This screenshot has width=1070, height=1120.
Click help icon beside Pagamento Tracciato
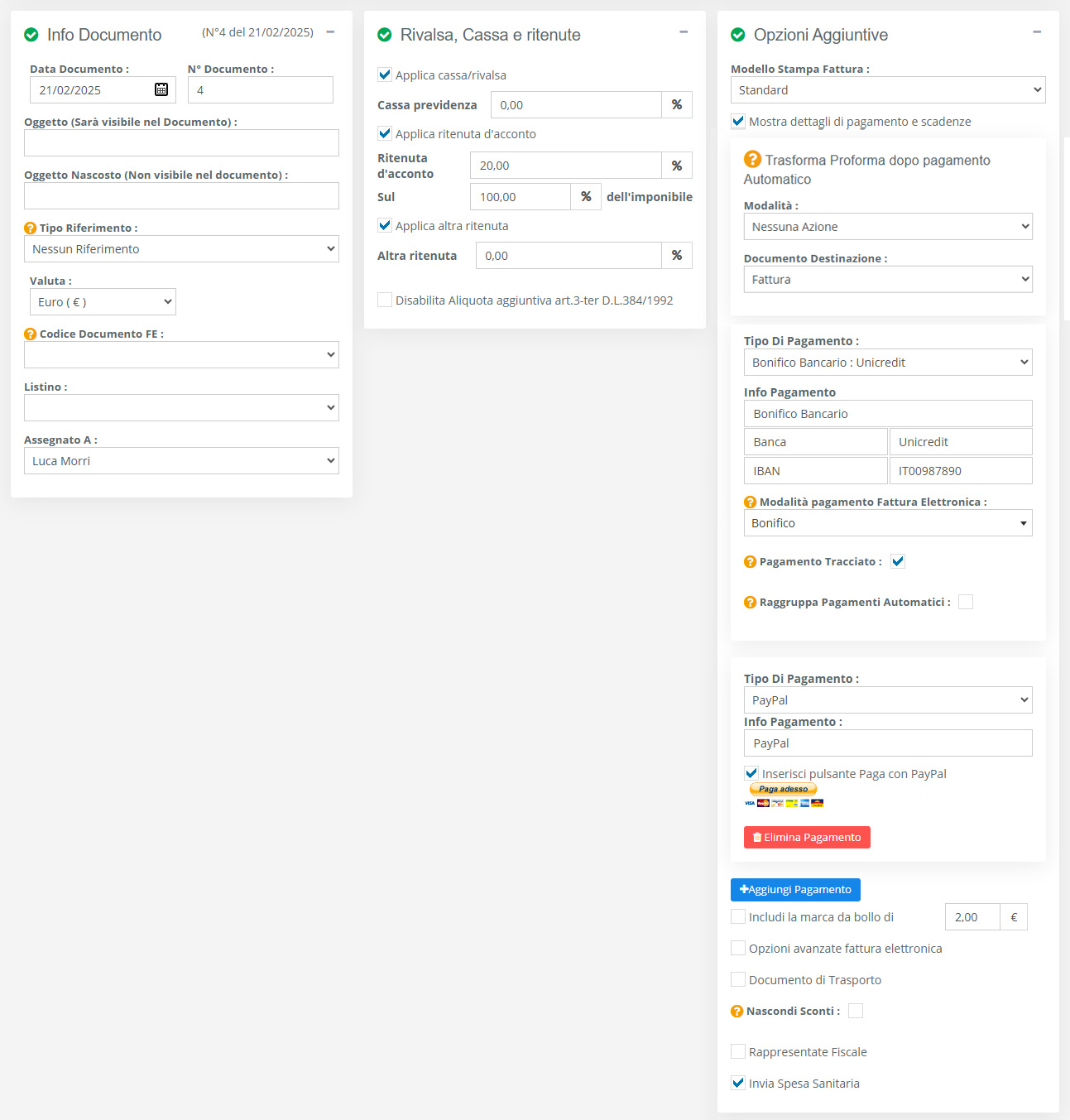(751, 562)
